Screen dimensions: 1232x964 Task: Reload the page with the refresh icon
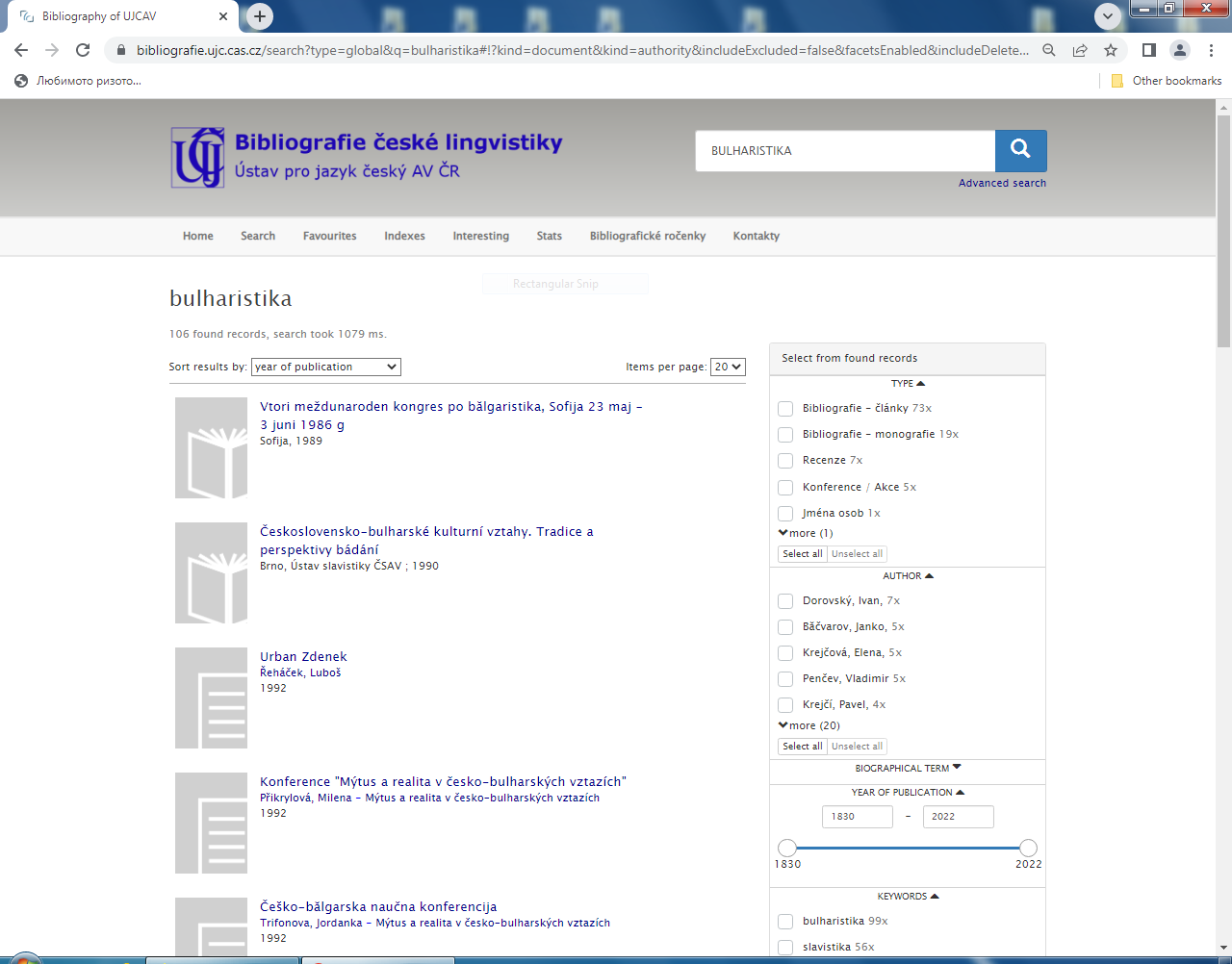click(x=83, y=50)
